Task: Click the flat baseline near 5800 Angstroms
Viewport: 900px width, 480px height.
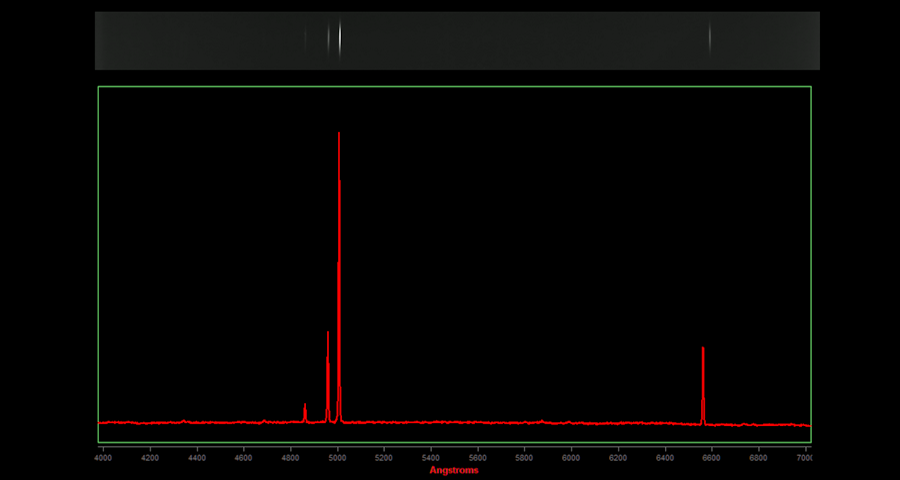Action: [x=524, y=422]
